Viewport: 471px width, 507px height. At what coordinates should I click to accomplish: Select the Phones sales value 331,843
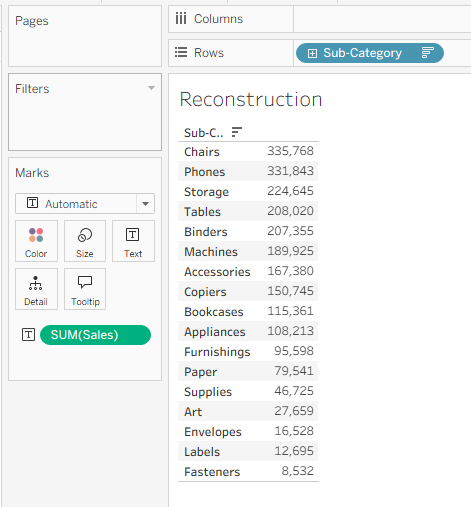[x=290, y=171]
